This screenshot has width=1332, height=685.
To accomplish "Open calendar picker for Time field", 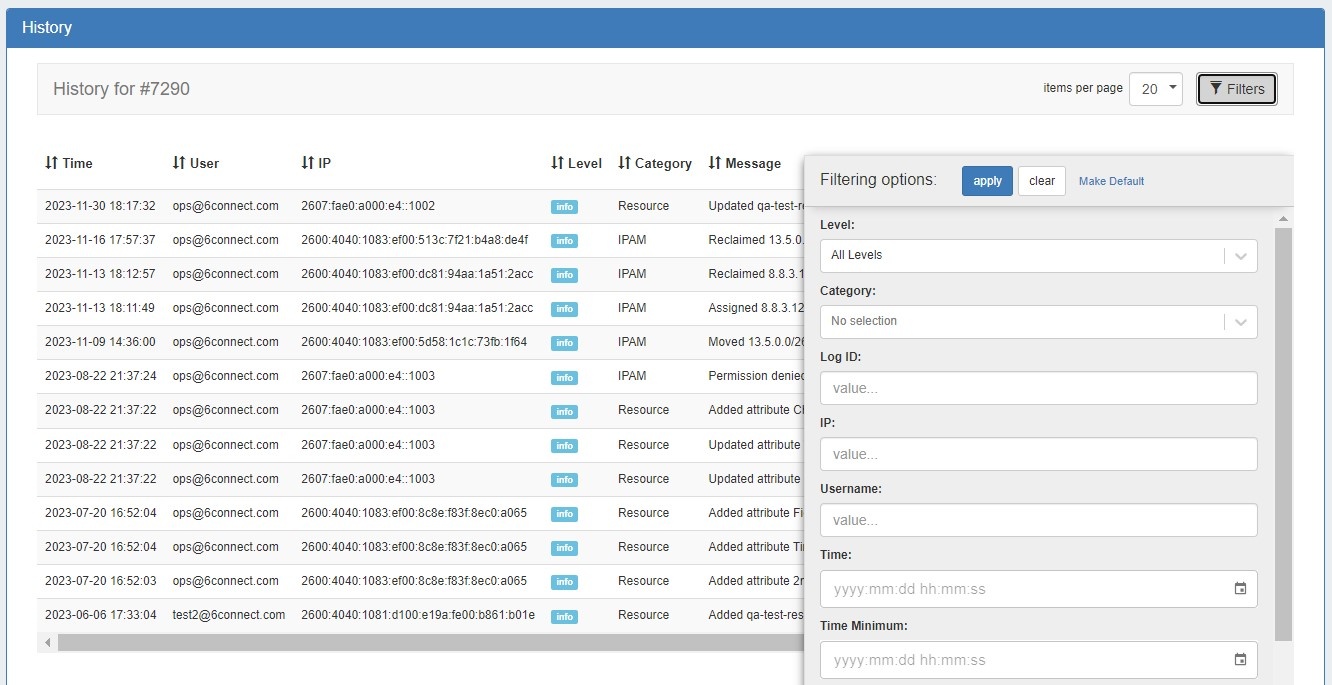I will point(1240,589).
